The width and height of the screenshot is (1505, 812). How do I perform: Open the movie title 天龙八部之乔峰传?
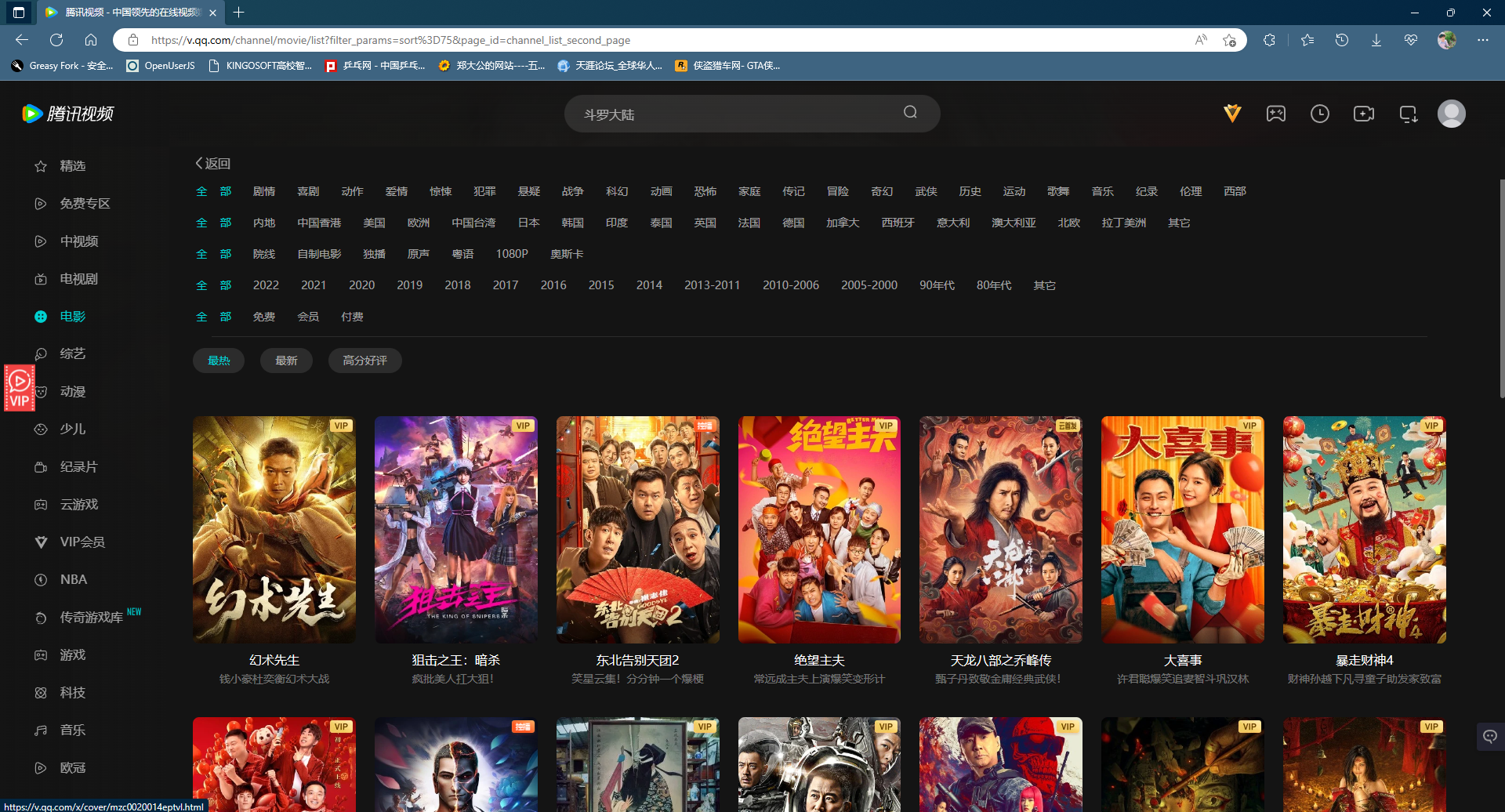(x=1001, y=661)
